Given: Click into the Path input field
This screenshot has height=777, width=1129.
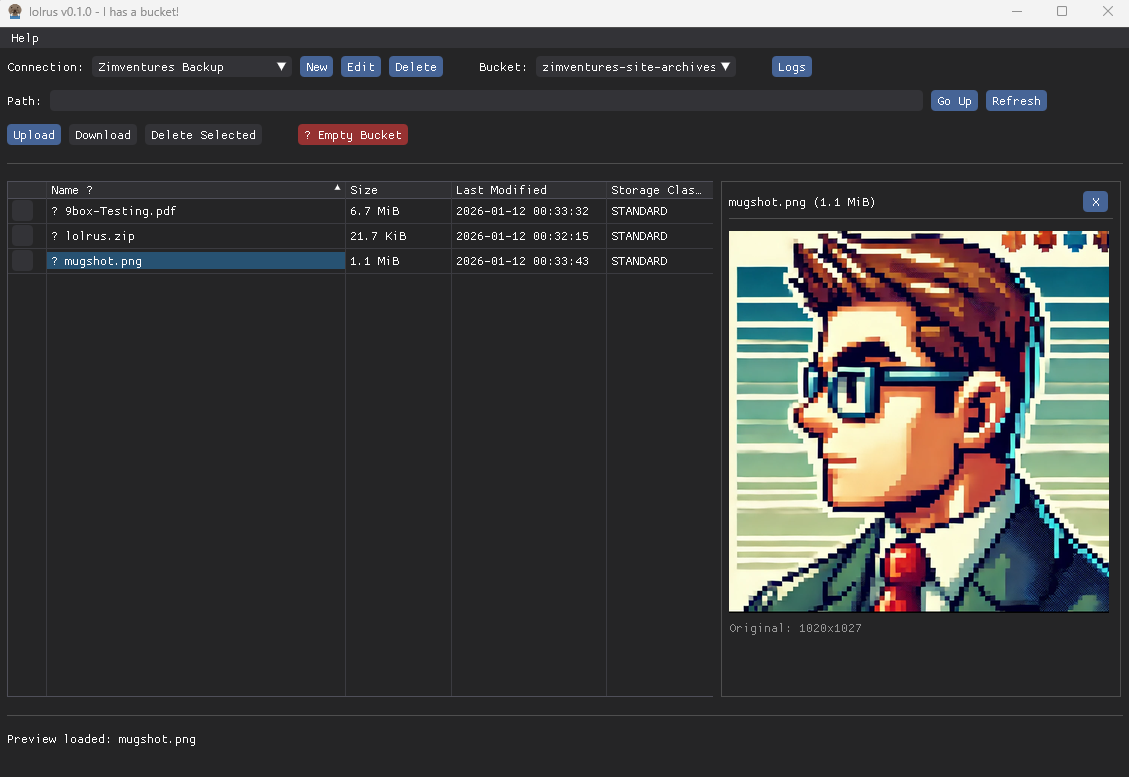Looking at the screenshot, I should (485, 101).
